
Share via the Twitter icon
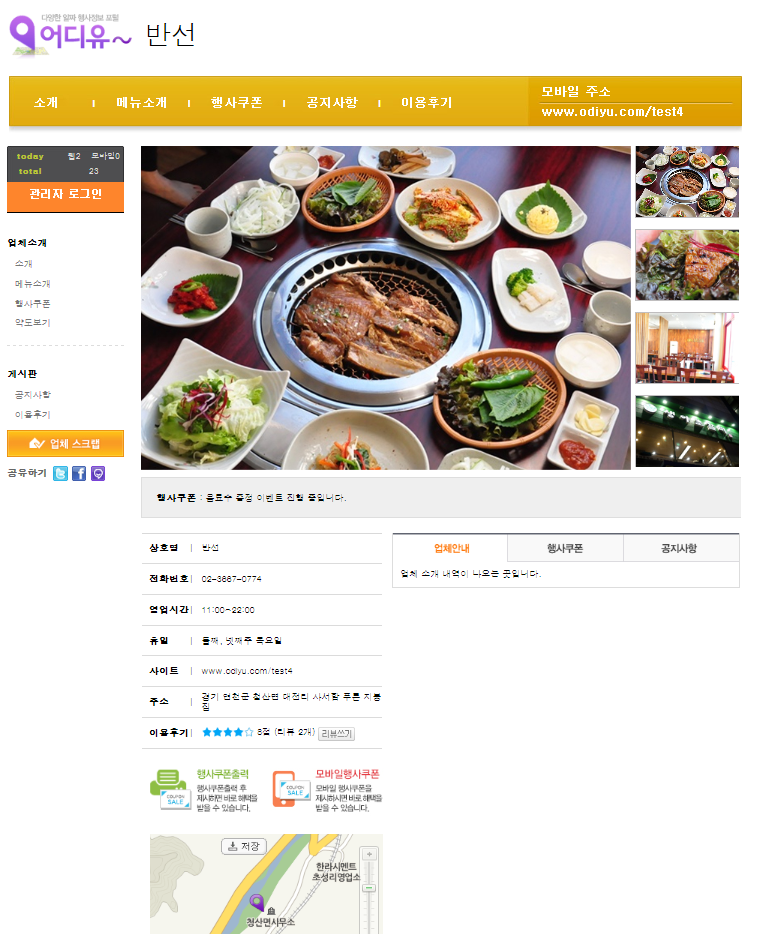[60, 474]
